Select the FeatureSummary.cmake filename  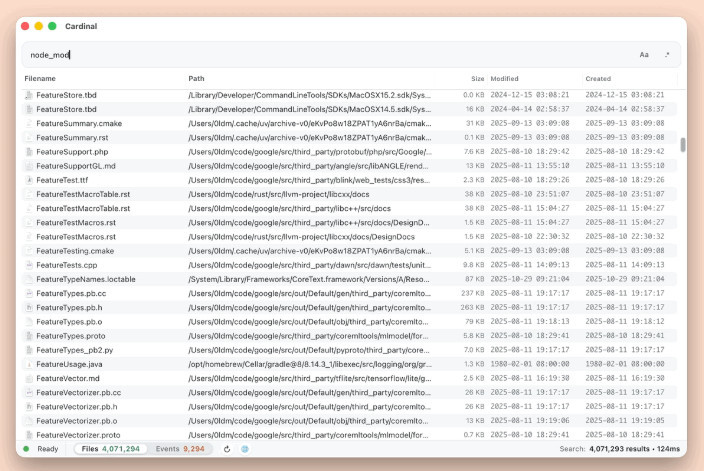coord(79,123)
